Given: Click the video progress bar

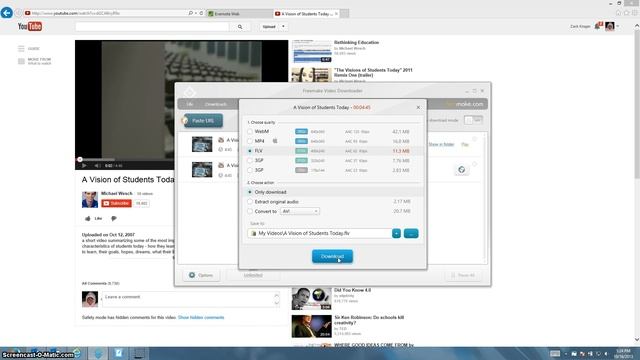Looking at the screenshot, I should [x=124, y=160].
